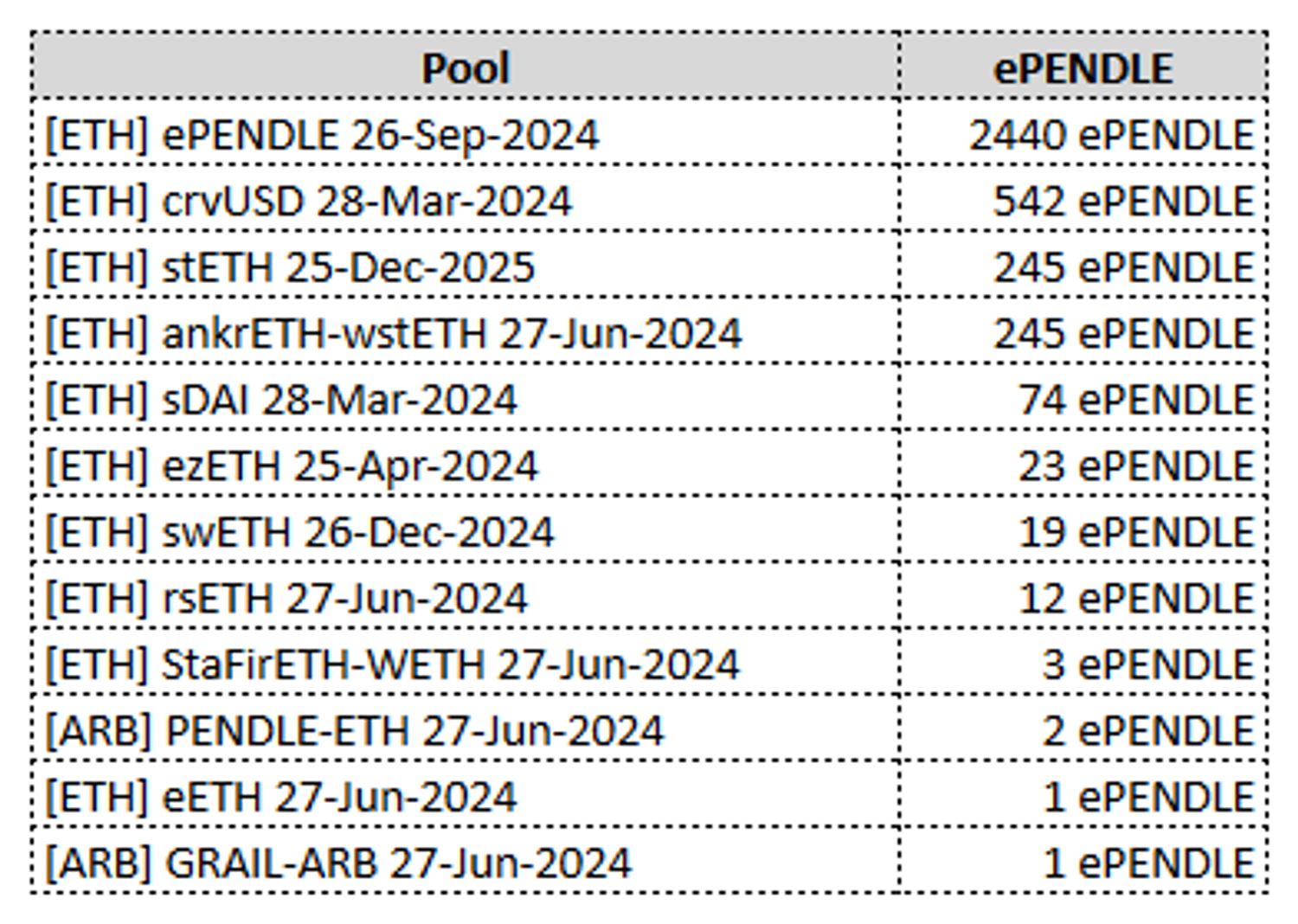
Task: Select the stETH 25-Dec-2025 pool cell
Action: point(291,267)
